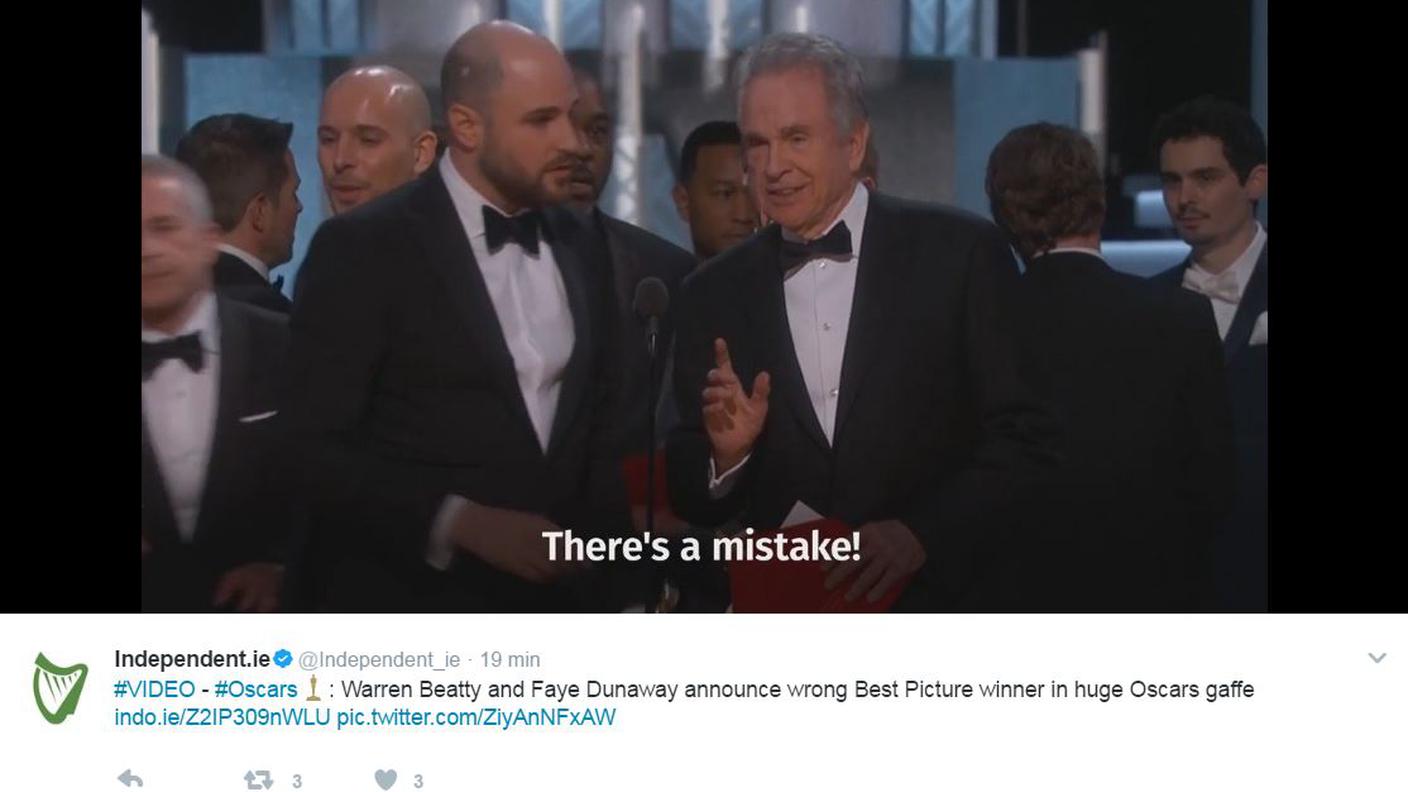This screenshot has width=1408, height=792.
Task: Click the retweet count number
Action: point(297,782)
